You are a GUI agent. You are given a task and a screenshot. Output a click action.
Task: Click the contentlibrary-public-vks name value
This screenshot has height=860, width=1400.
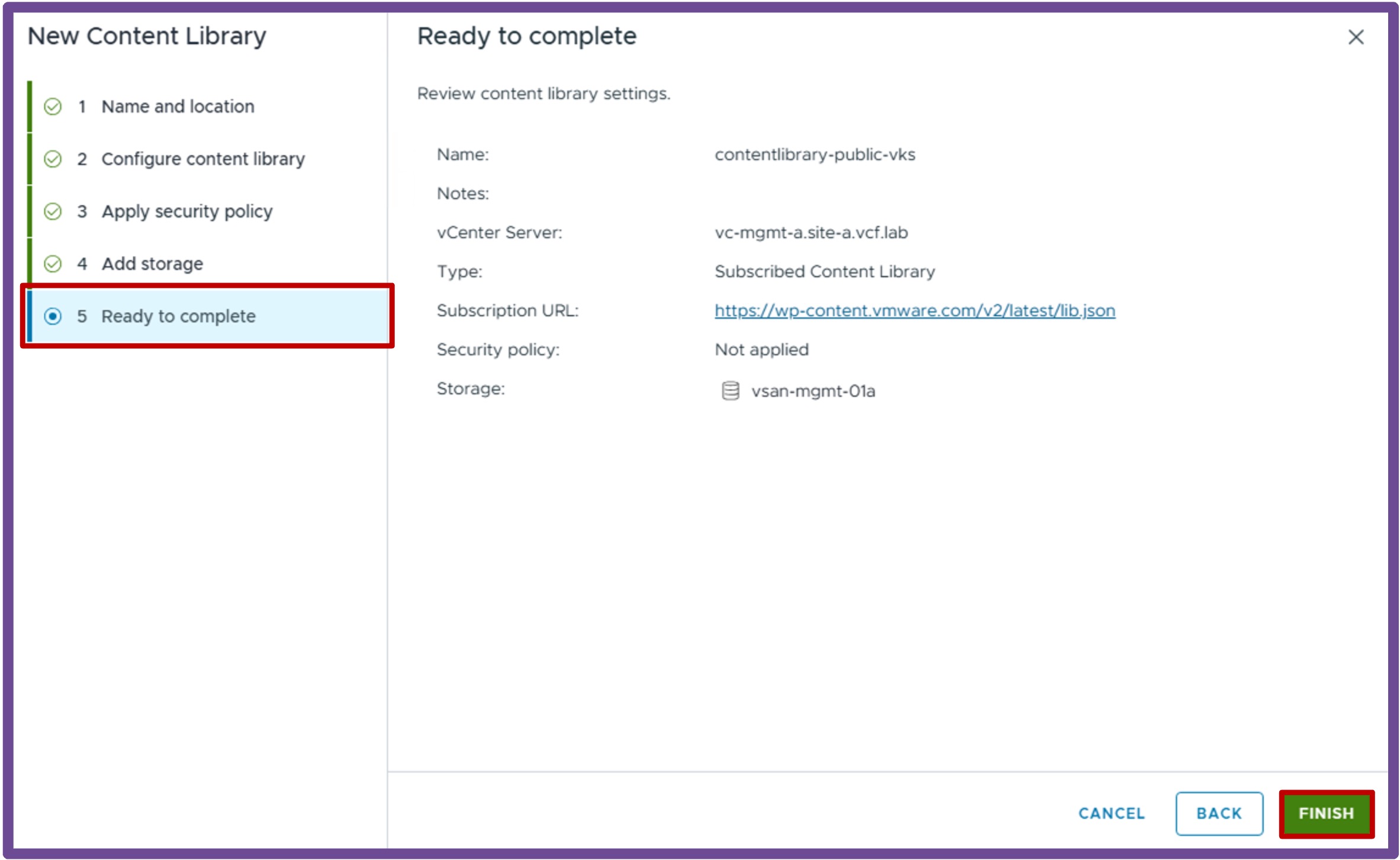815,155
